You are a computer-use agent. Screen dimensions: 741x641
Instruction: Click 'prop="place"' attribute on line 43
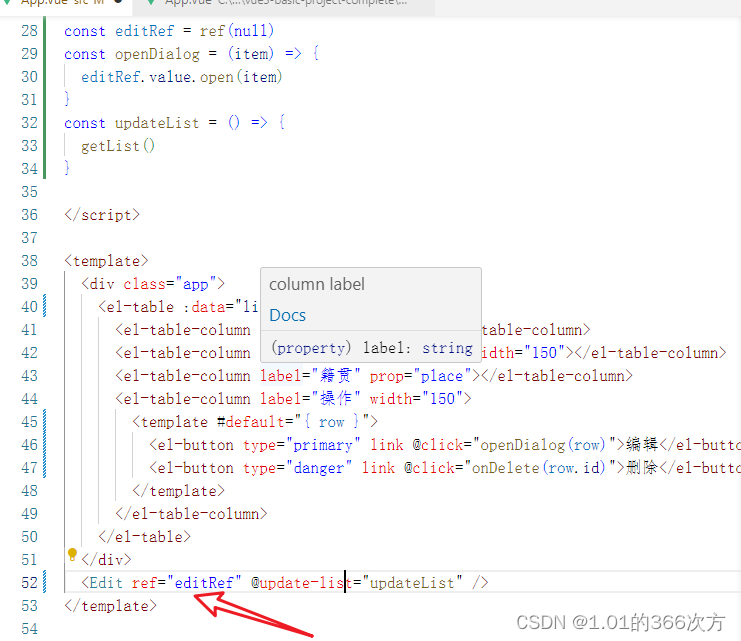tap(421, 376)
